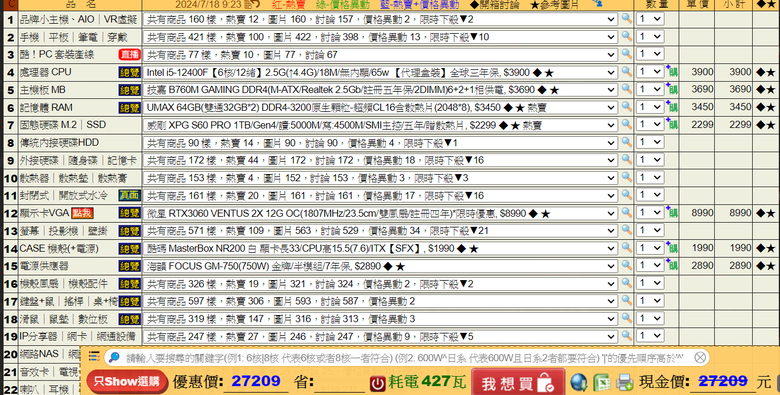Click the 數量 column header
Image resolution: width=780 pixels, height=395 pixels.
point(657,4)
